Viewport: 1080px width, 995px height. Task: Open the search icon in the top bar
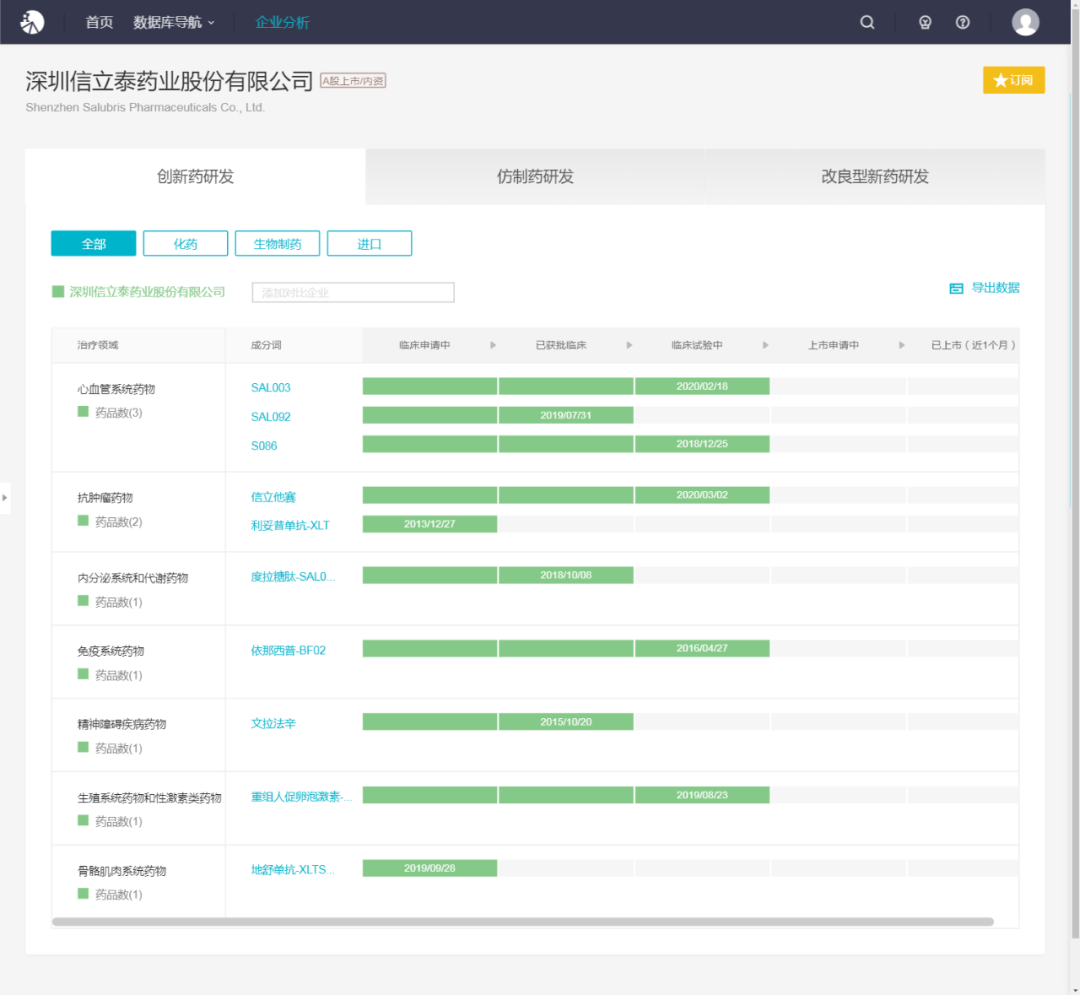[867, 22]
